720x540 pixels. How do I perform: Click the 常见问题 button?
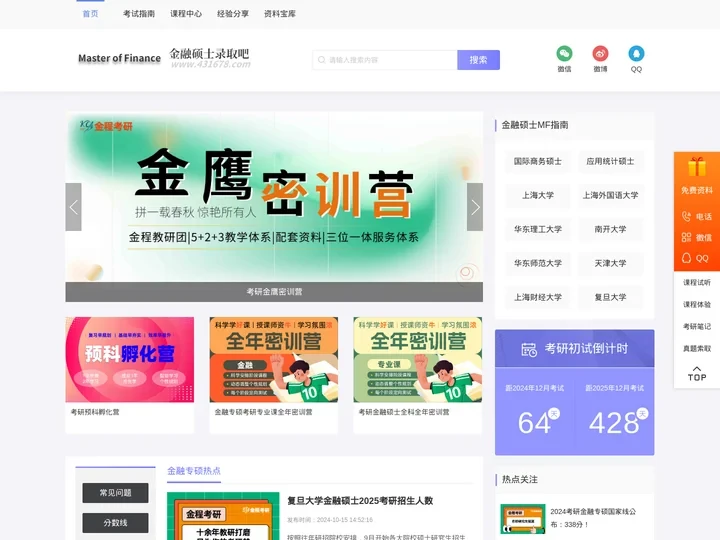pos(115,493)
